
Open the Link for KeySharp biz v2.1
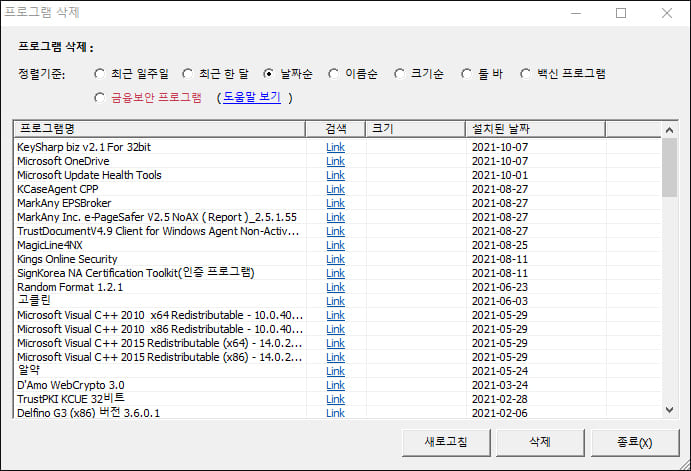click(x=335, y=147)
